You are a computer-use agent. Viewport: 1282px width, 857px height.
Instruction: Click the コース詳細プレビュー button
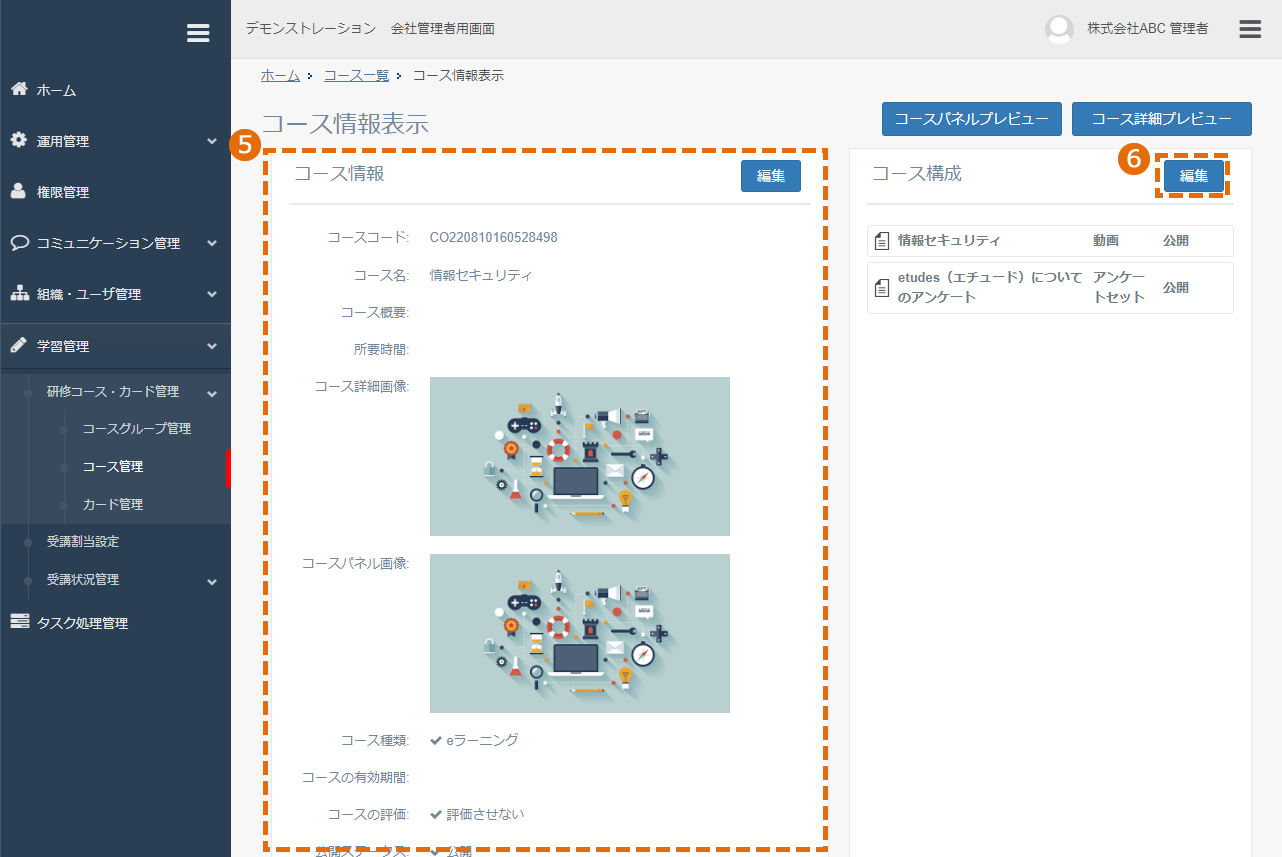1161,119
